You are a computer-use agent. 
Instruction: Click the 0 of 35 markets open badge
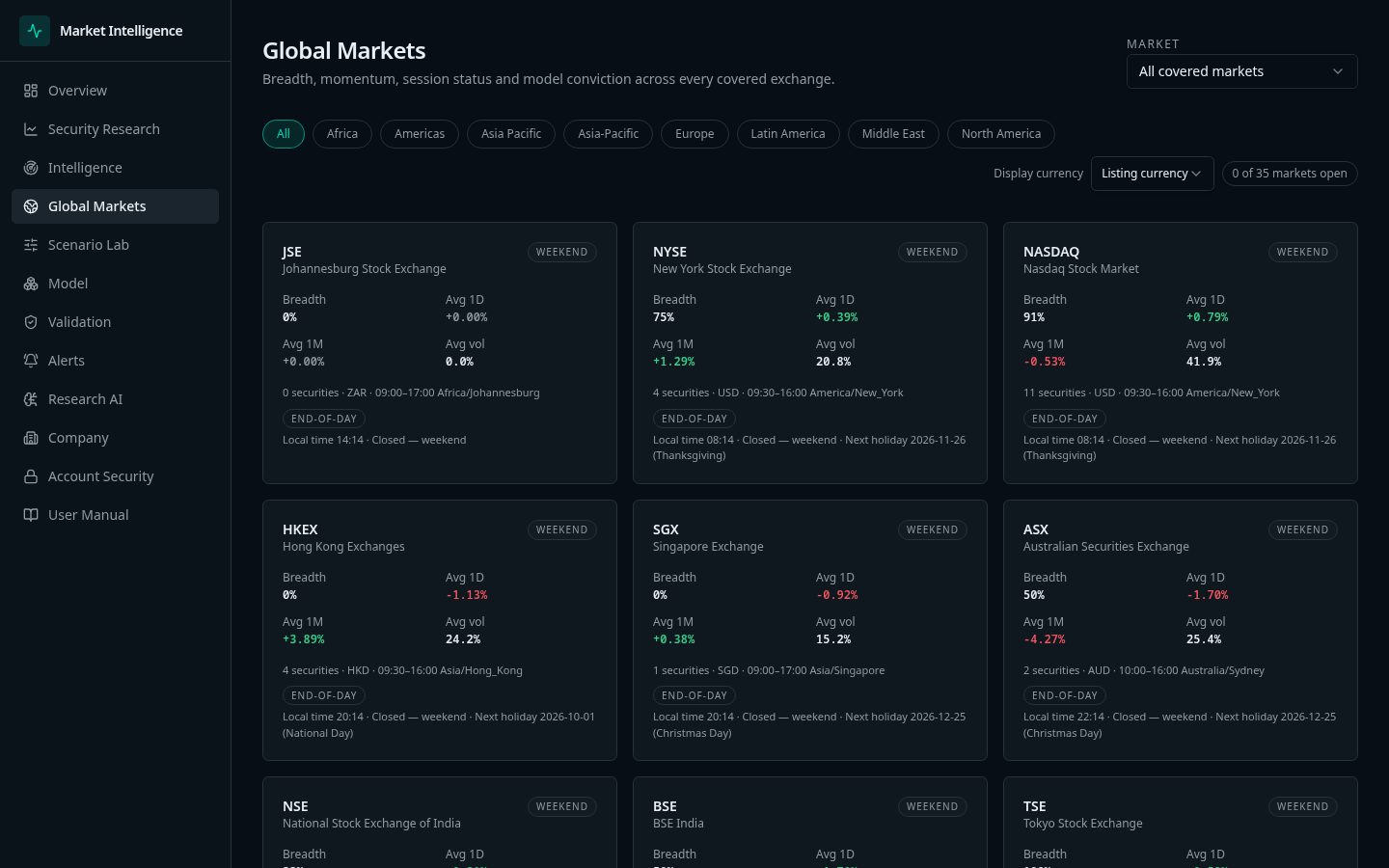[x=1290, y=174]
